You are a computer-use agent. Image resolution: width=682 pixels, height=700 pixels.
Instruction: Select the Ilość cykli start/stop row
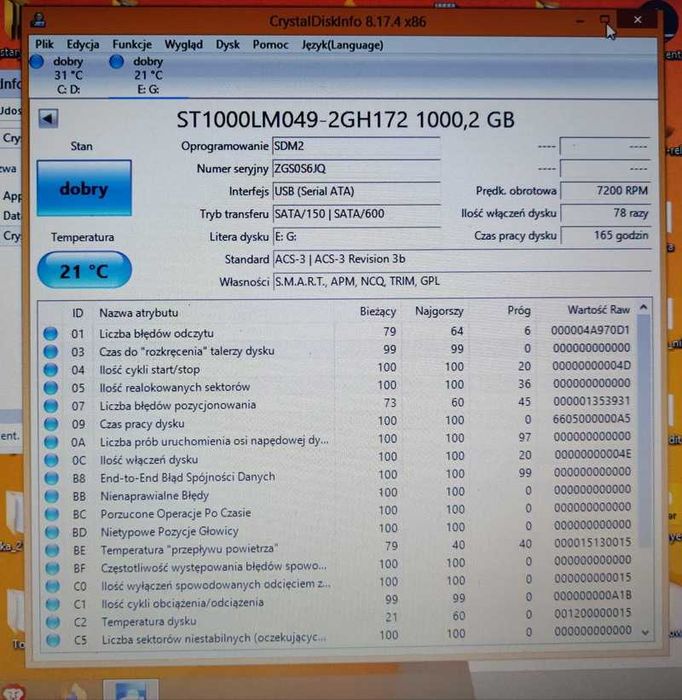338,368
